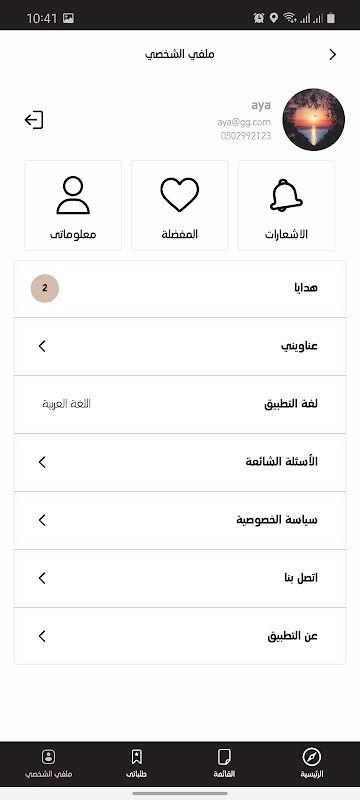Tap the aya@gg.com email text
360x800 pixels.
tap(244, 122)
